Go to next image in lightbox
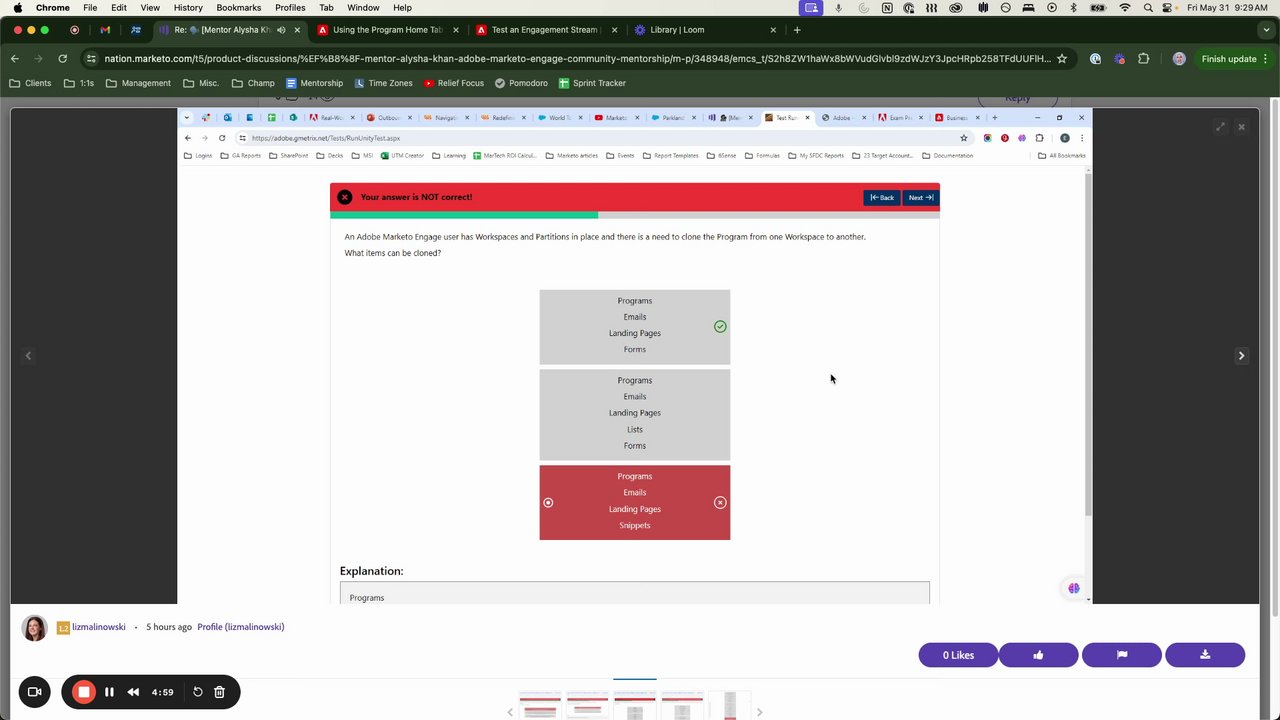1280x720 pixels. (1241, 356)
